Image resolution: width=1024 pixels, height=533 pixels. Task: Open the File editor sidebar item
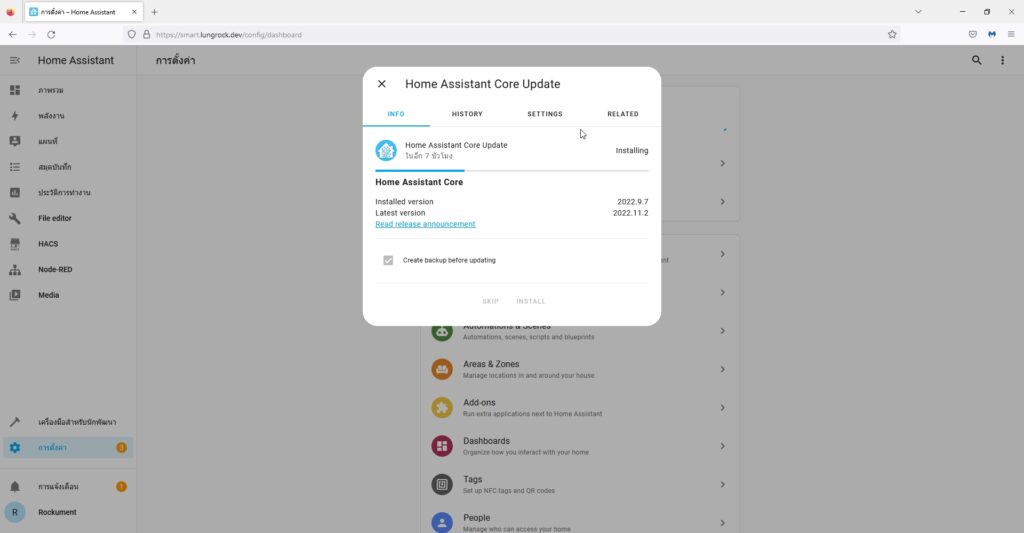(x=68, y=218)
